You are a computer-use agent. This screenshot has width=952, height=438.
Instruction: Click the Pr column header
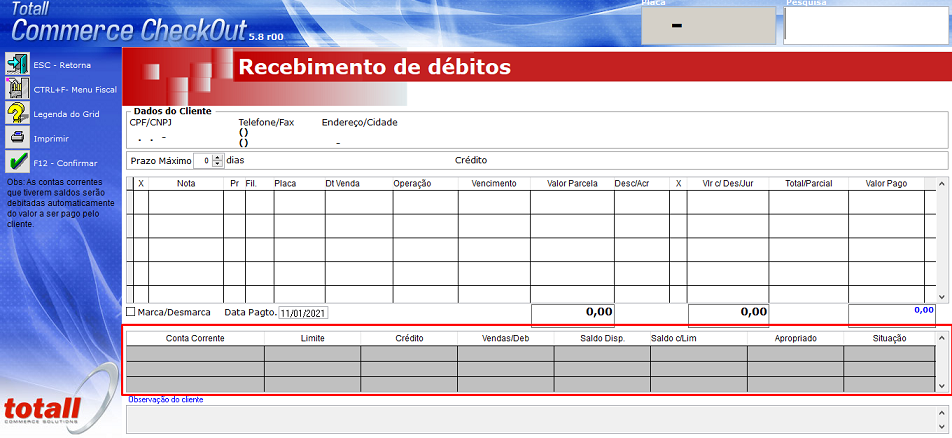click(x=234, y=183)
